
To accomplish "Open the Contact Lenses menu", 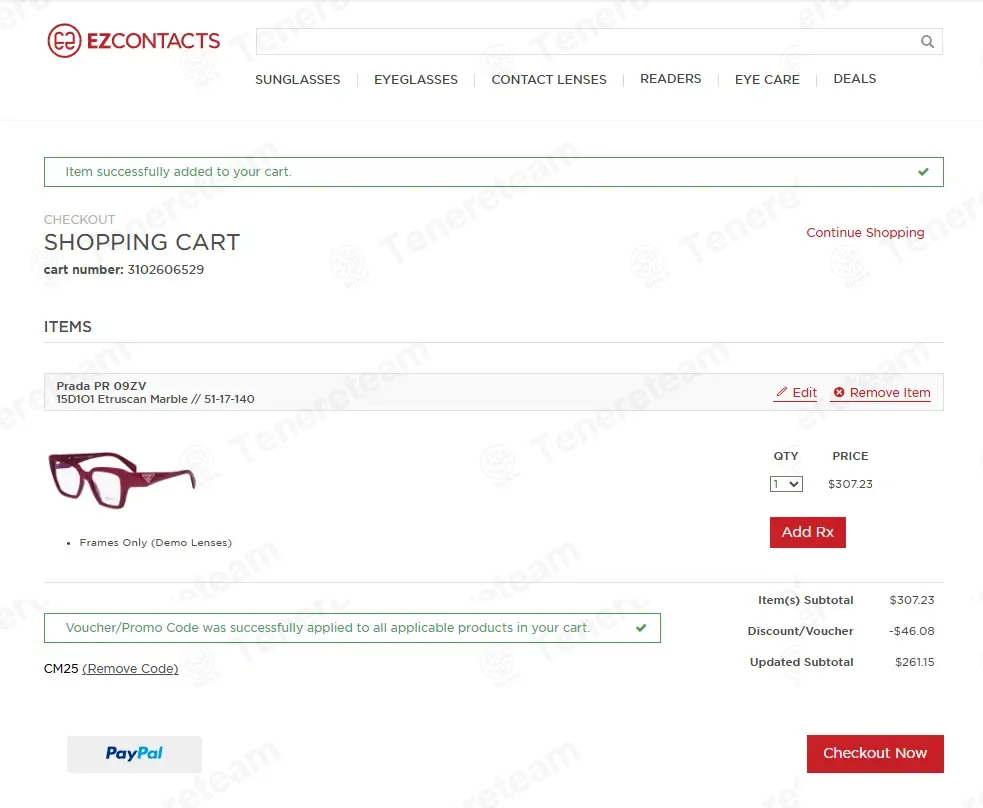I will (549, 80).
